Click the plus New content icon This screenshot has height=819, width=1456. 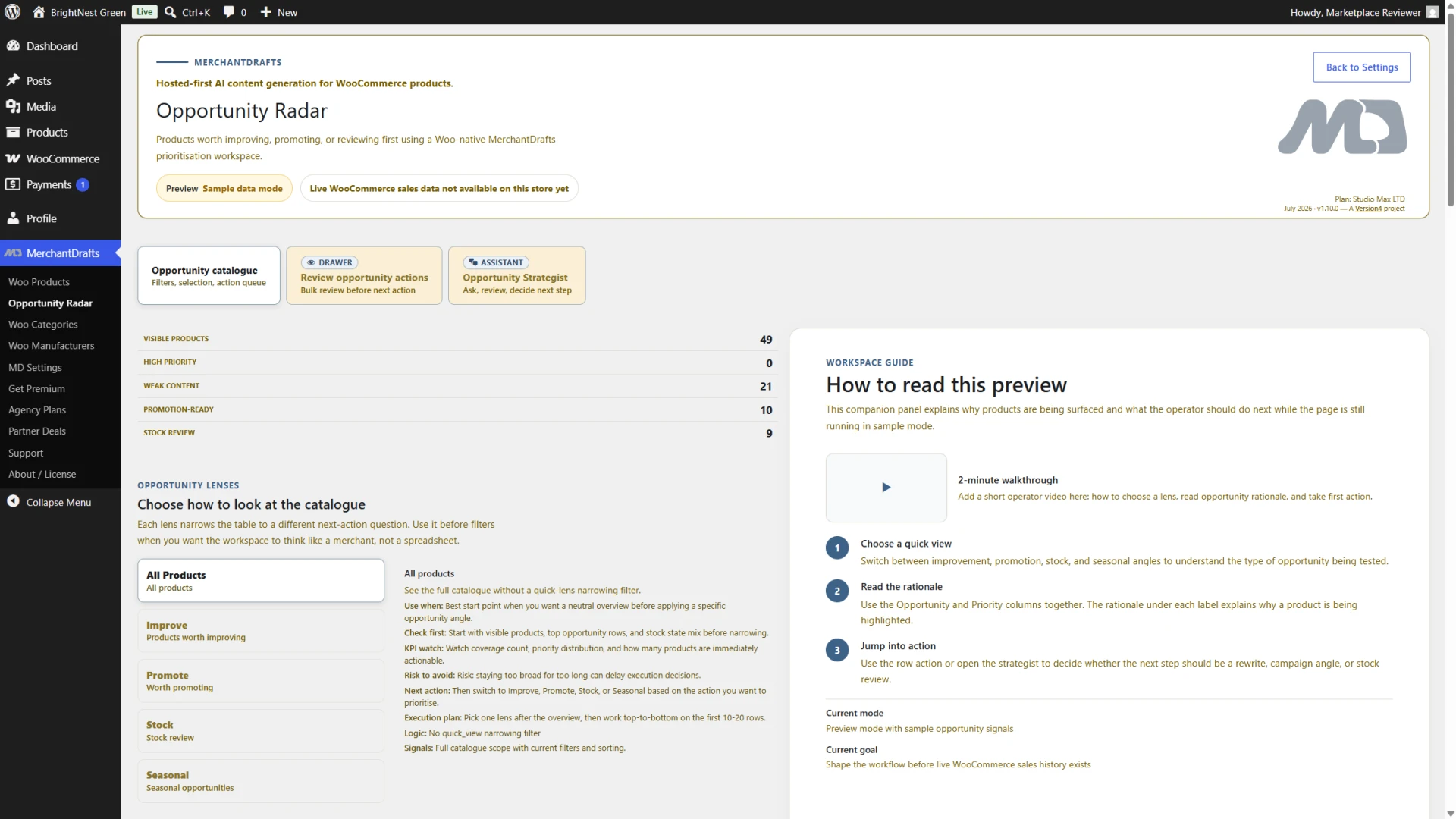265,12
